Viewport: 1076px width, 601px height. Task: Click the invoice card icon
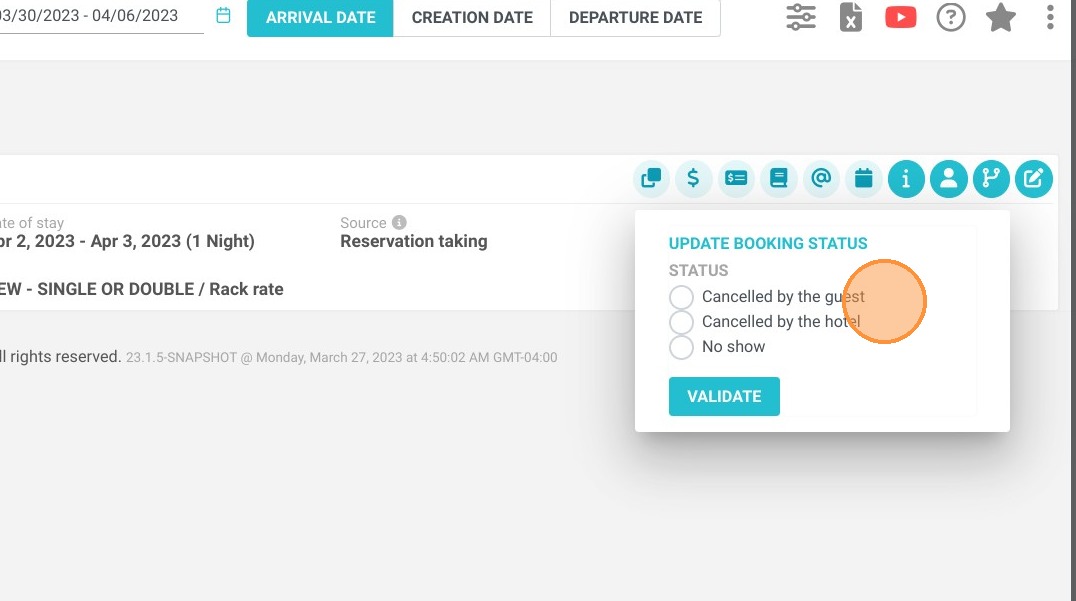(736, 178)
